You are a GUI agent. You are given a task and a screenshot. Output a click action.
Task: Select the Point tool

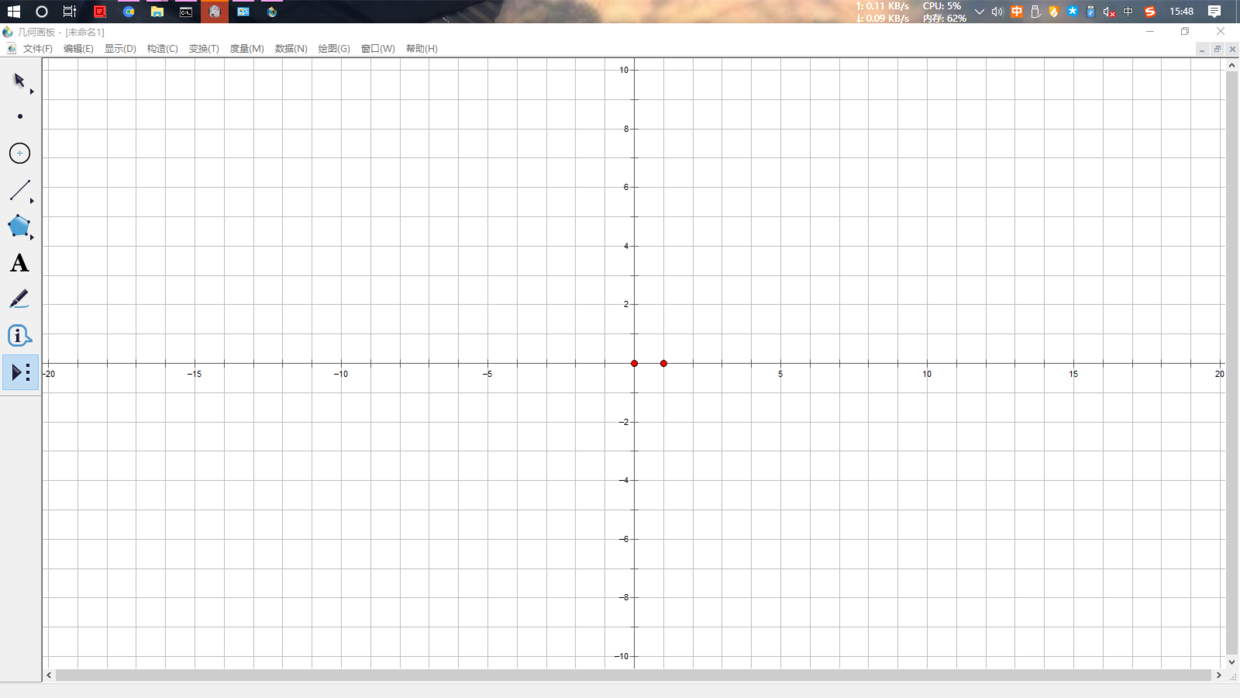(19, 117)
